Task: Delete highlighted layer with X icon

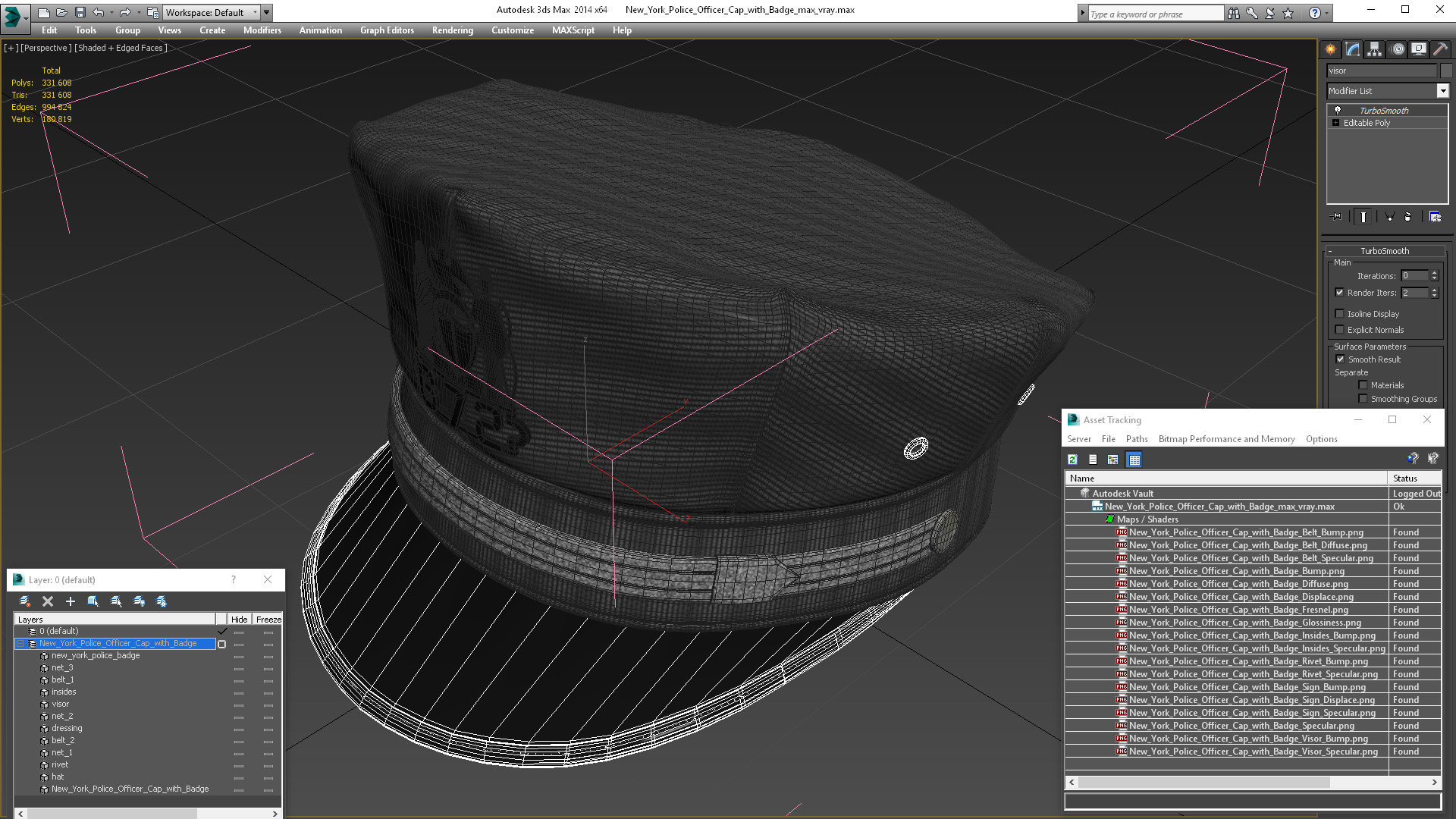Action: [x=48, y=601]
